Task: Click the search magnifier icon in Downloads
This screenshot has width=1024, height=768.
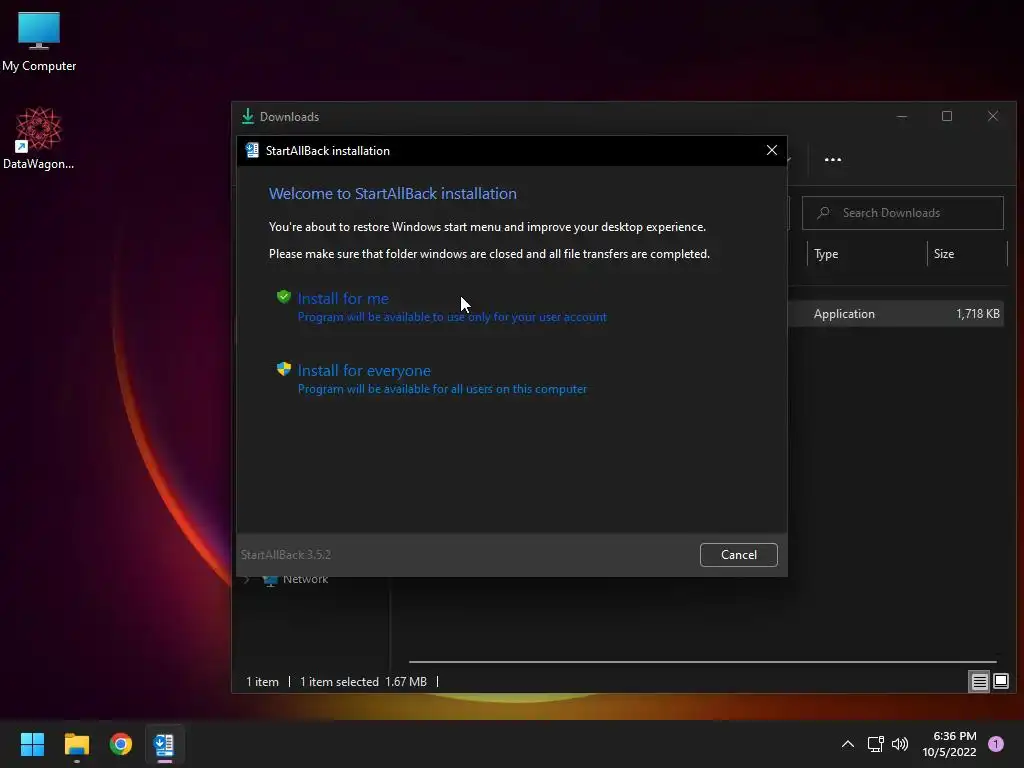Action: (824, 213)
